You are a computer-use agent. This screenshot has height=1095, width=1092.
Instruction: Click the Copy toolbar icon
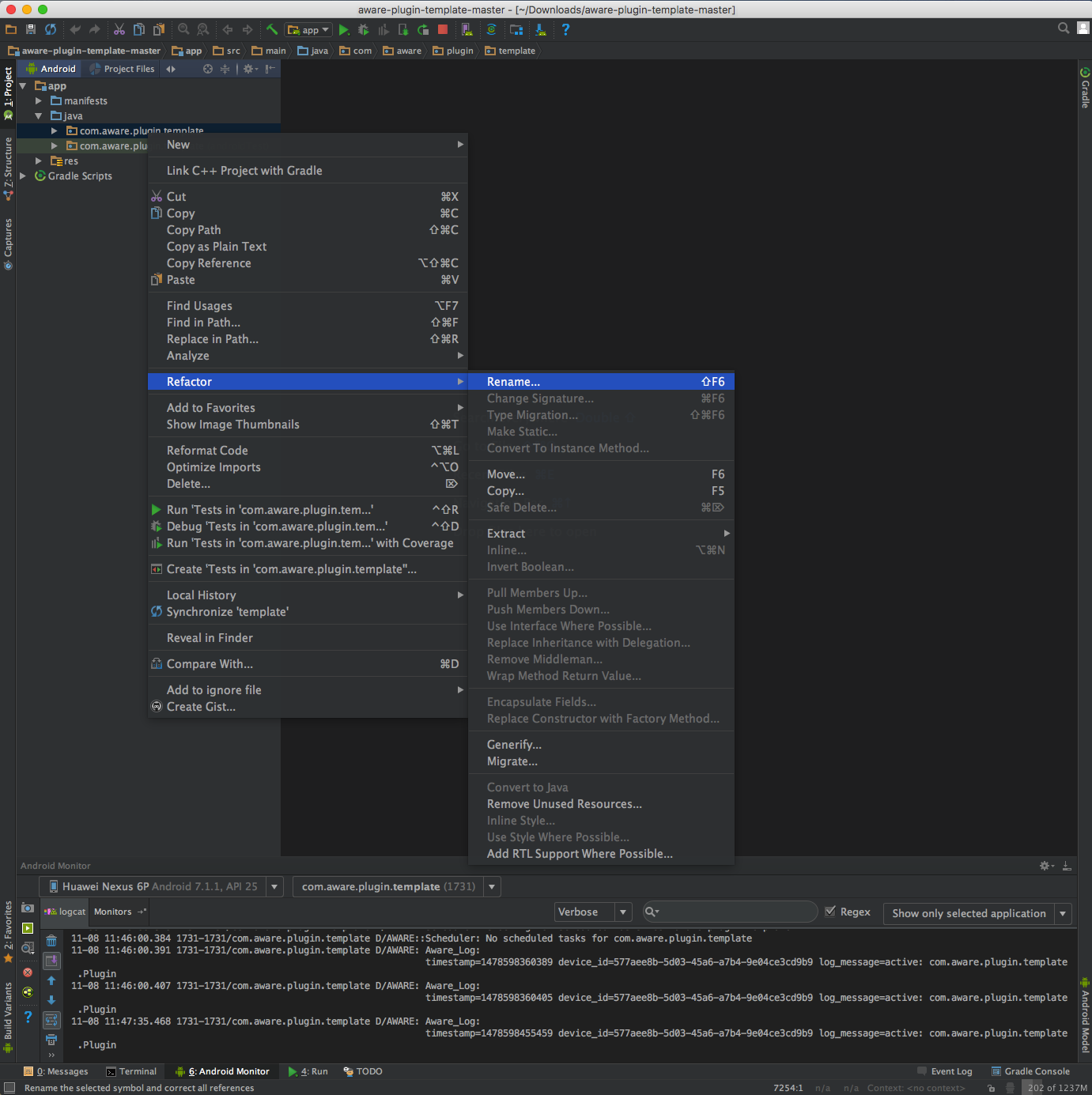[x=139, y=29]
